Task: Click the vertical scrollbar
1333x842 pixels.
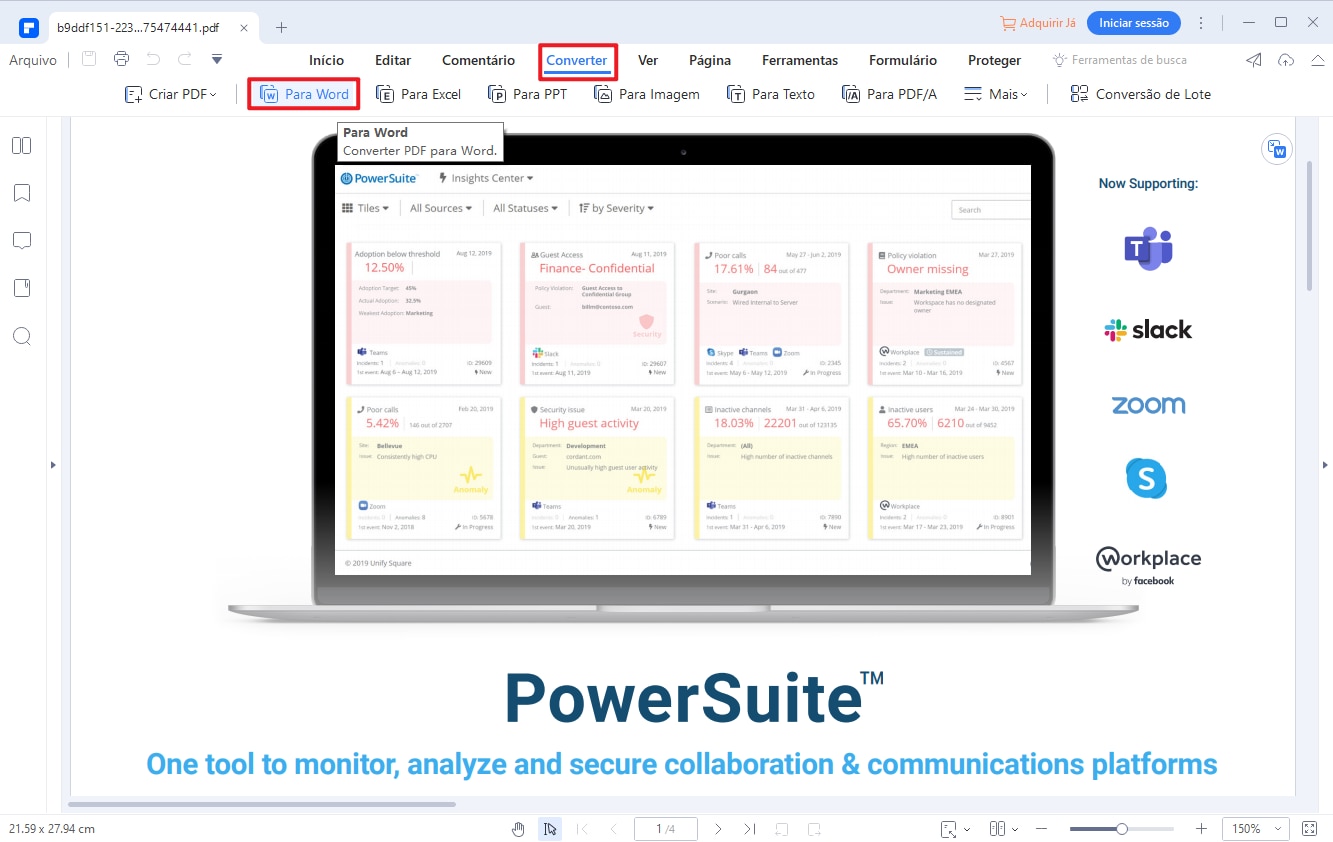Action: pos(1309,225)
